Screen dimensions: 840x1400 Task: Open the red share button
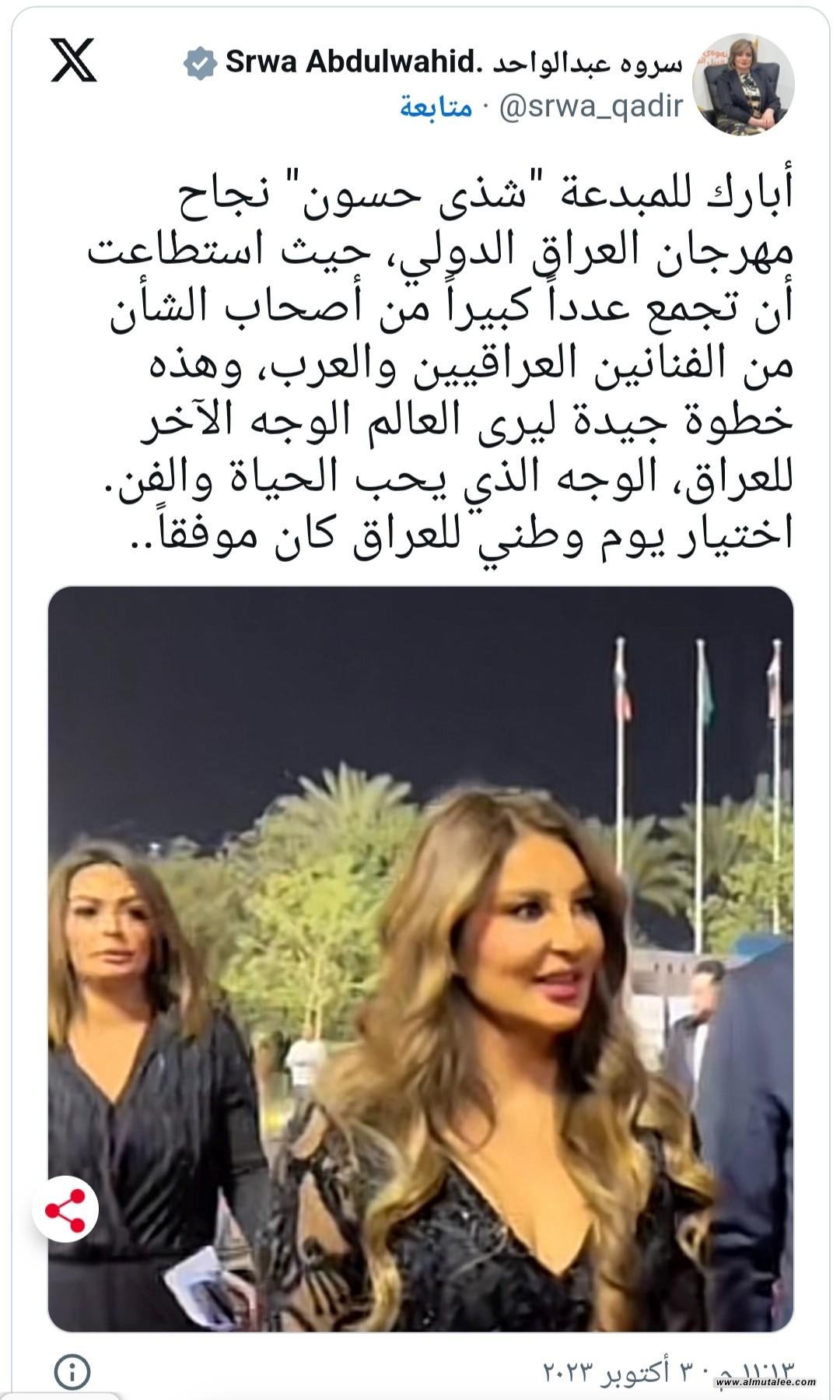coord(65,1210)
